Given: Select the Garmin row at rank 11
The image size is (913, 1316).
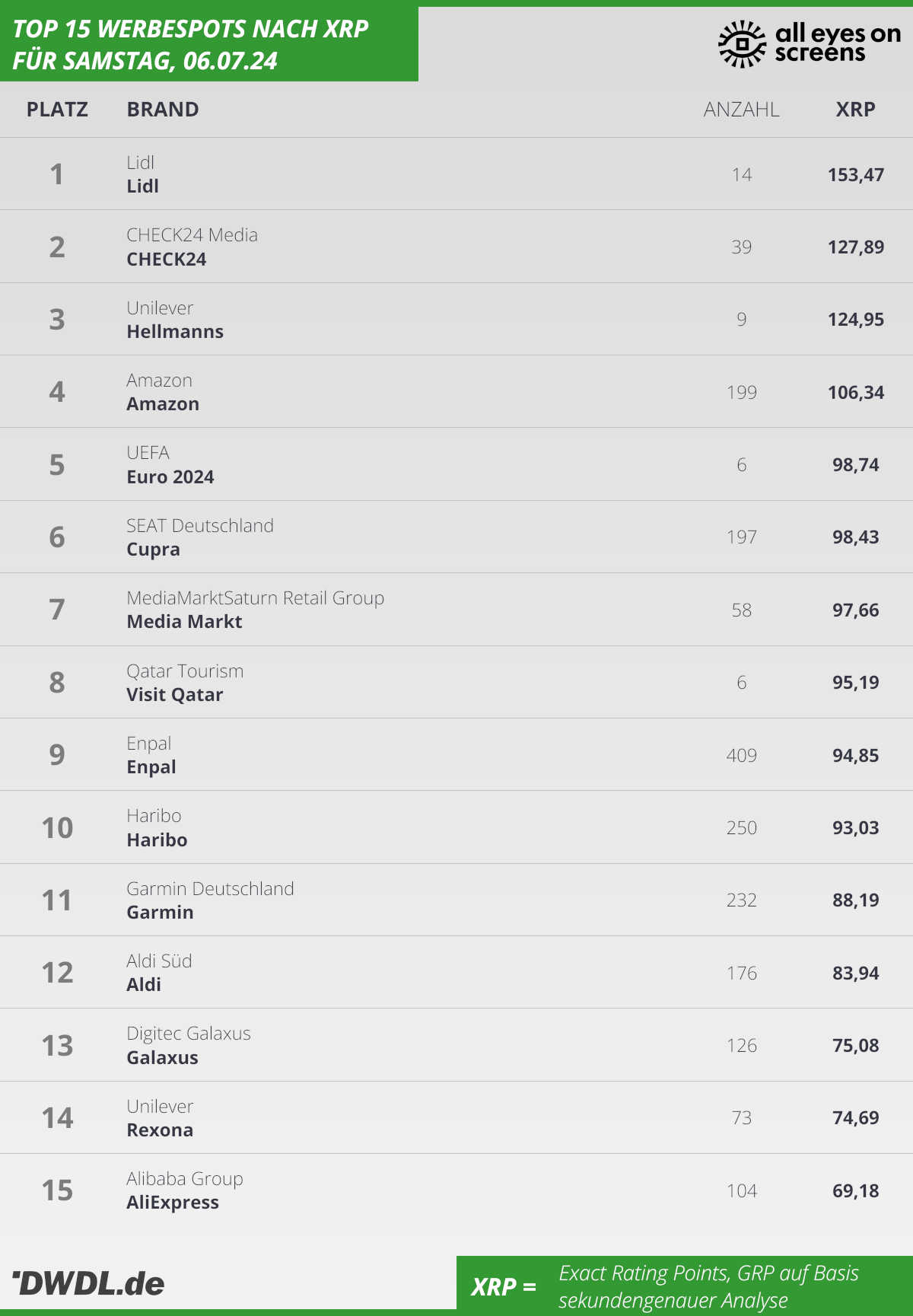Looking at the screenshot, I should coord(456,900).
